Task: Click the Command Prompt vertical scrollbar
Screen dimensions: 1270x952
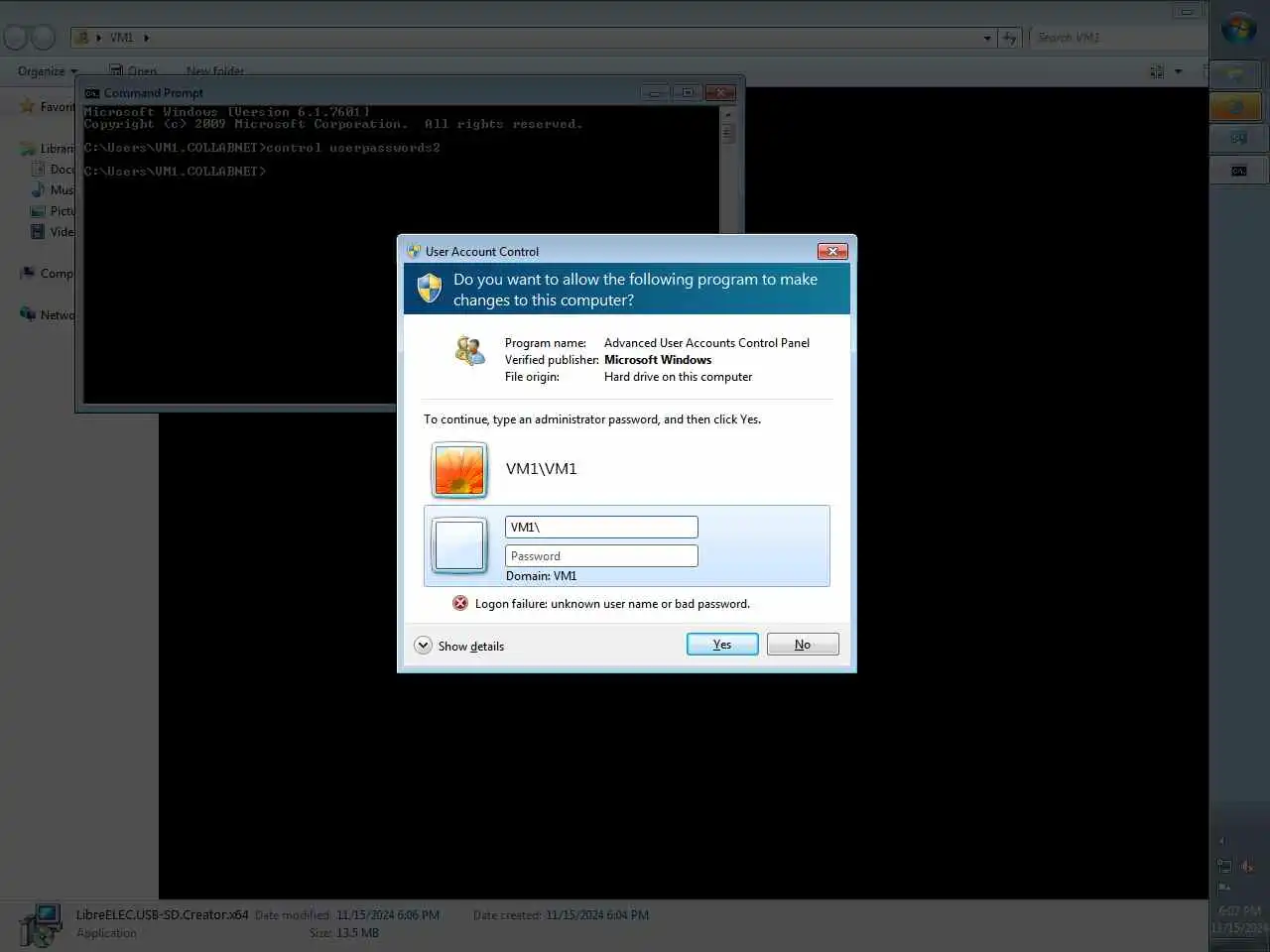Action: click(x=727, y=253)
